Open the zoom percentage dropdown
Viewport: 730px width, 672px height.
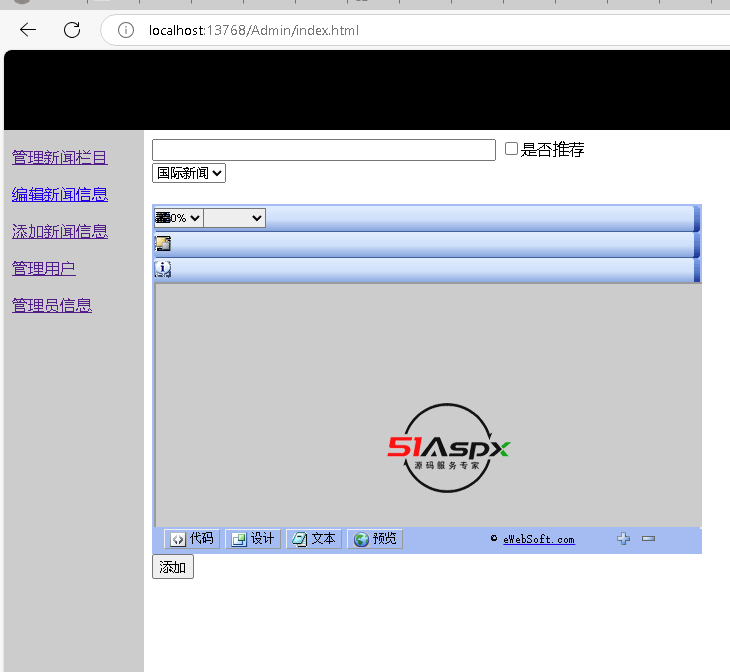[179, 218]
